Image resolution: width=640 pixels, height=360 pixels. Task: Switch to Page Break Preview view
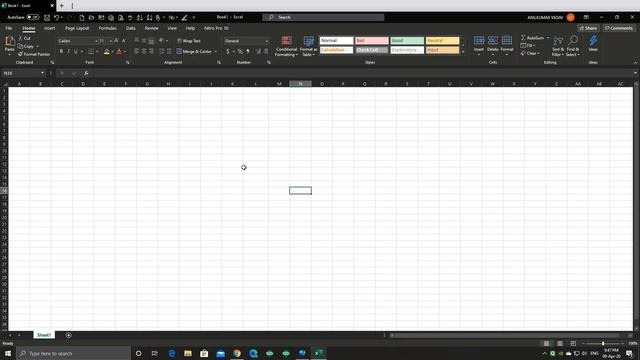[x=573, y=344]
